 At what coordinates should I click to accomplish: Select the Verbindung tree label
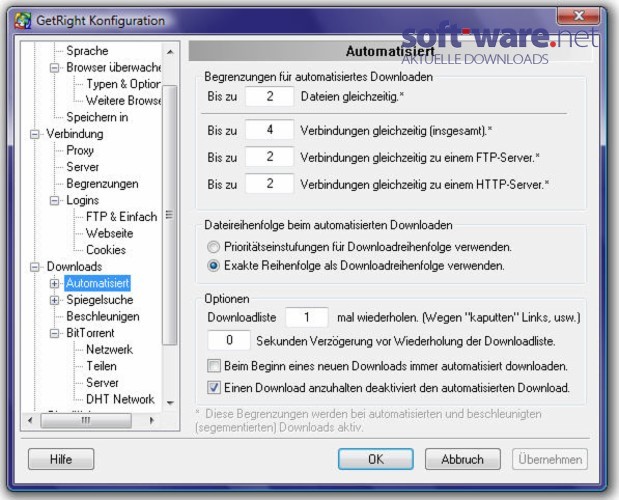75,133
